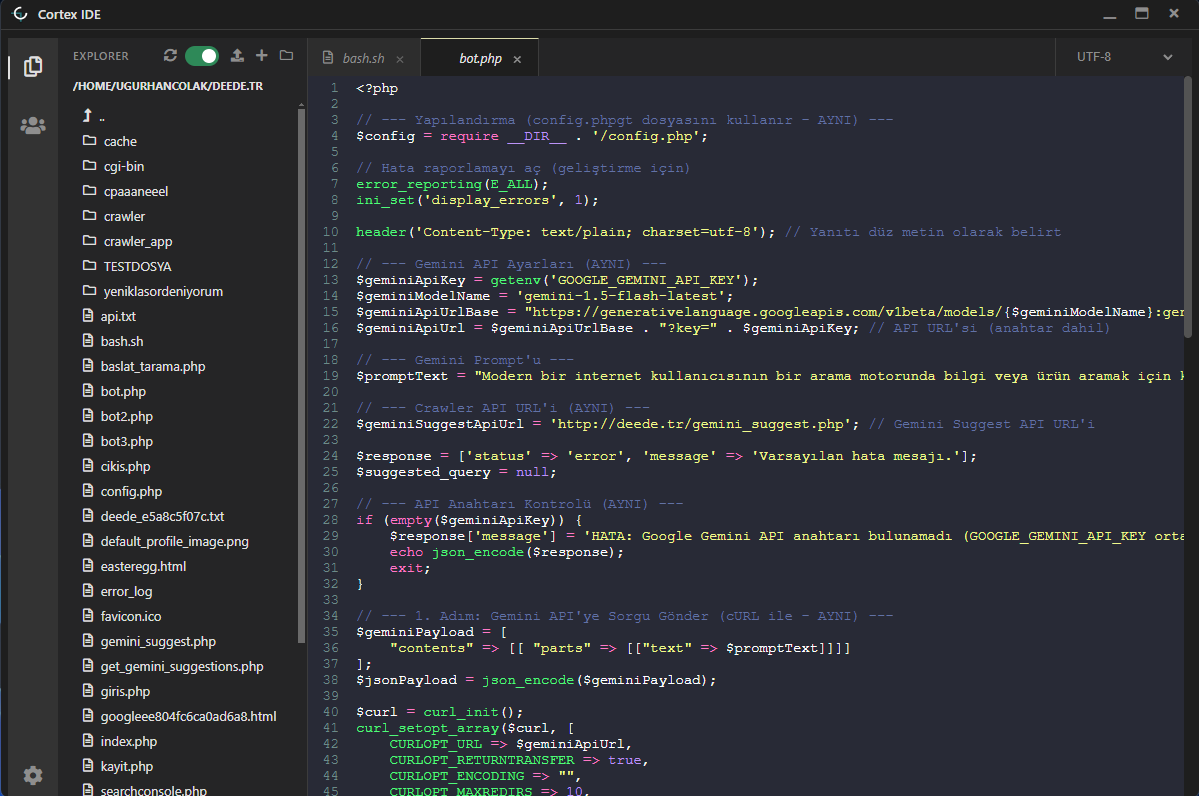The height and width of the screenshot is (796, 1199).
Task: Select the bot.php editor tab
Action: click(480, 59)
